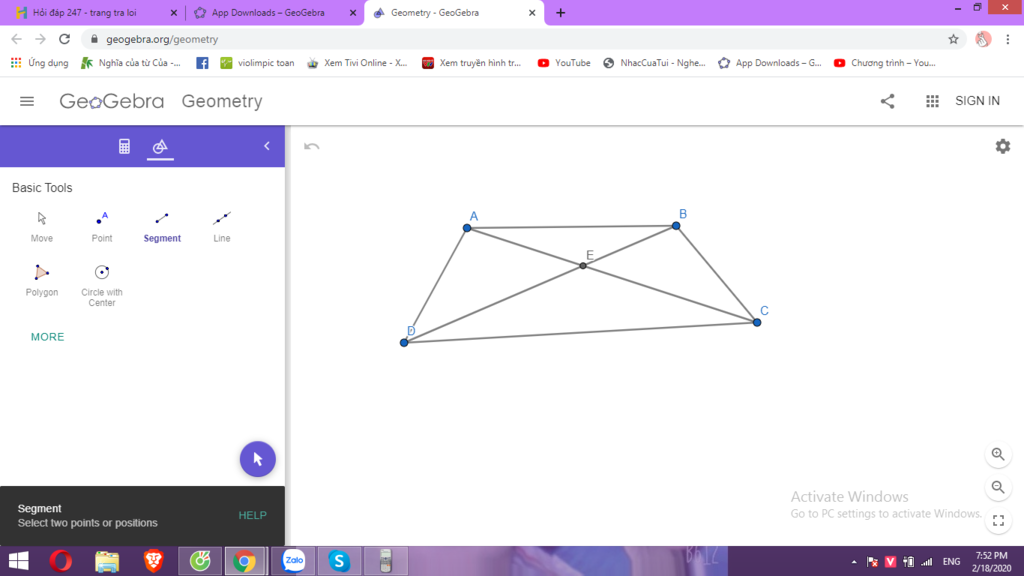The height and width of the screenshot is (576, 1024).
Task: Open the taskbar clock and date
Action: coord(991,562)
